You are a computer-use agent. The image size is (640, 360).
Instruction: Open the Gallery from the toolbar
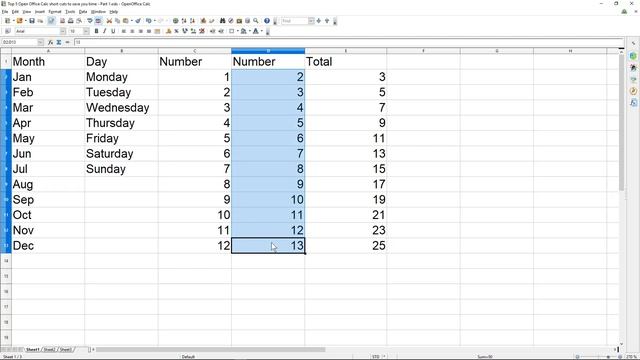coord(239,21)
